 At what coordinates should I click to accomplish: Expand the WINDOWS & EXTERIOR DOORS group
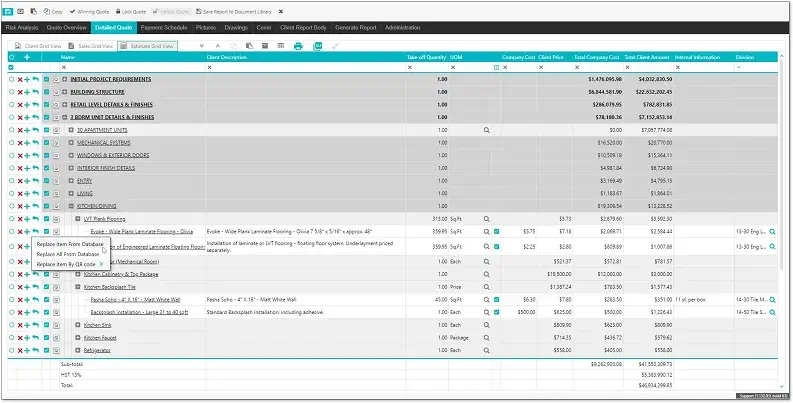(71, 155)
